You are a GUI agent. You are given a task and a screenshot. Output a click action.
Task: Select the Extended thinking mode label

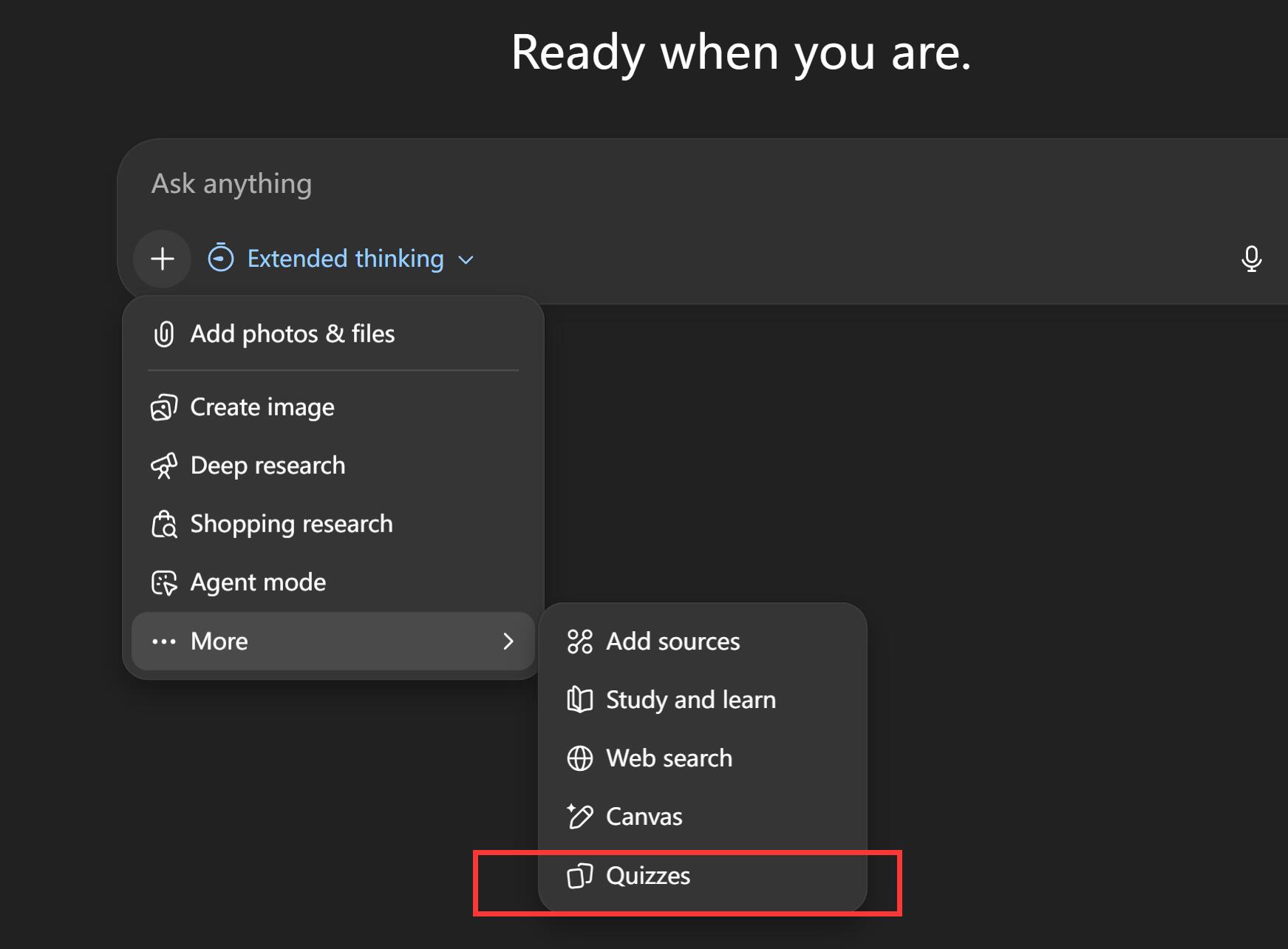point(345,259)
